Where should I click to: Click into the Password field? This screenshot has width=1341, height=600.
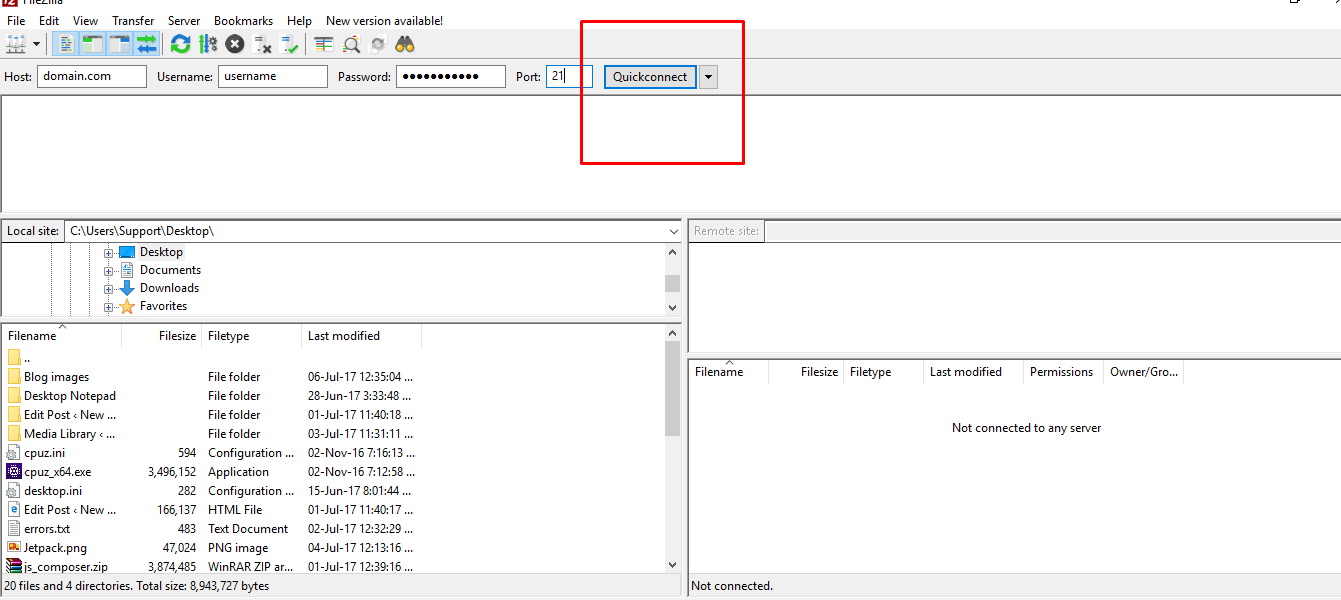[x=451, y=76]
